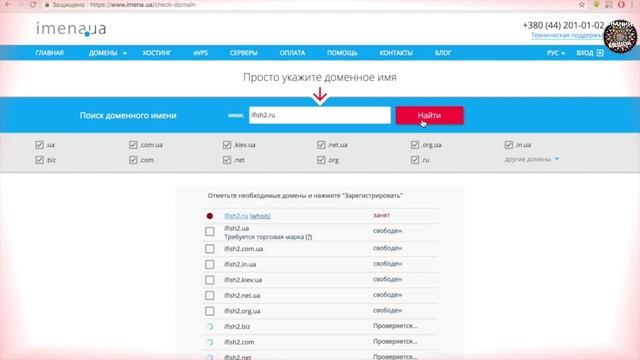Click the 'ifish2.kiev.ua' result name
This screenshot has height=360, width=640.
point(243,280)
